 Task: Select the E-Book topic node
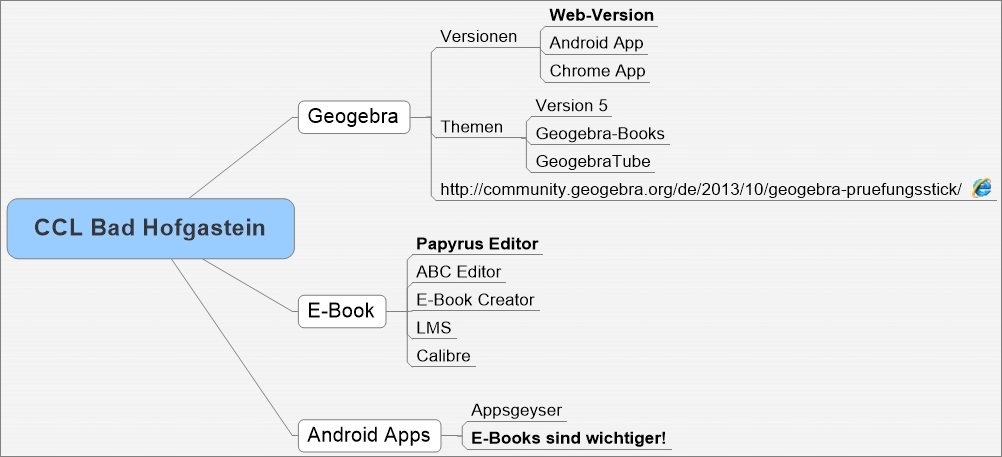(x=342, y=311)
